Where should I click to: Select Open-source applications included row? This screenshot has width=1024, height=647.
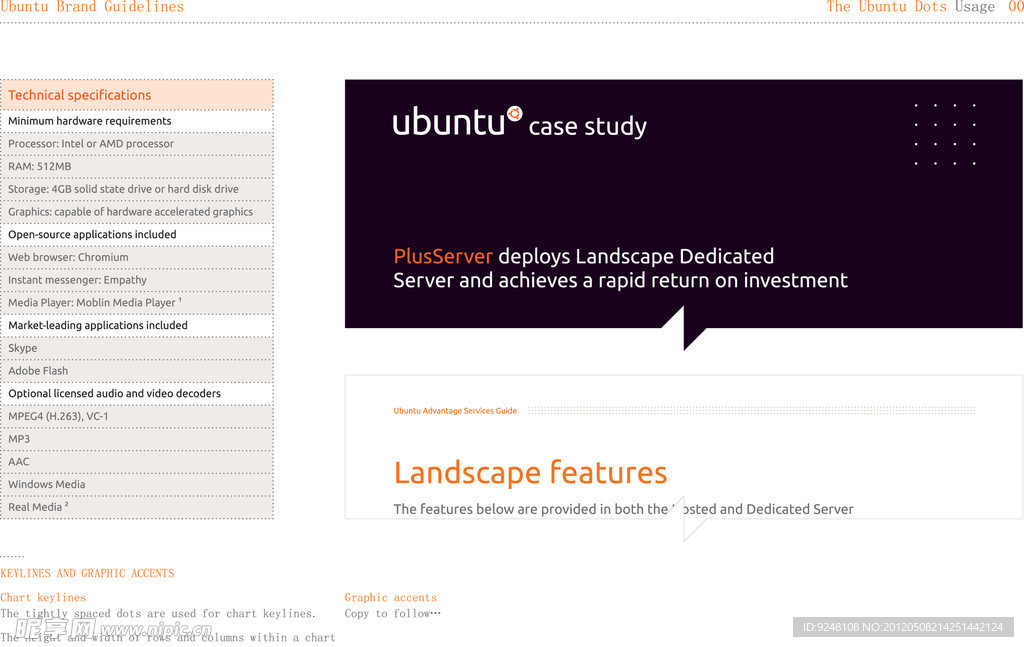tap(137, 235)
